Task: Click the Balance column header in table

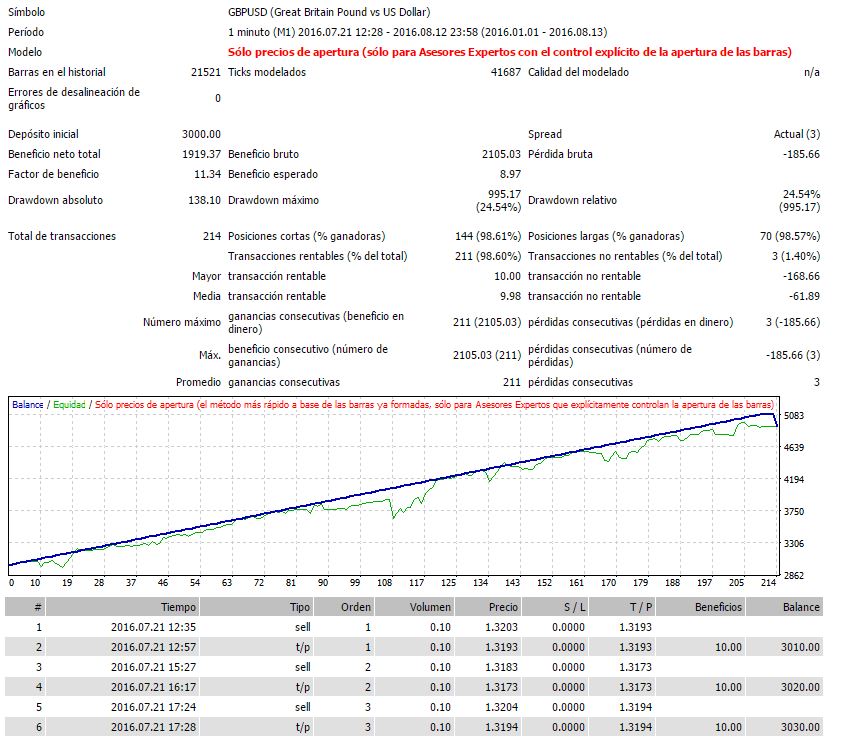Action: tap(801, 607)
